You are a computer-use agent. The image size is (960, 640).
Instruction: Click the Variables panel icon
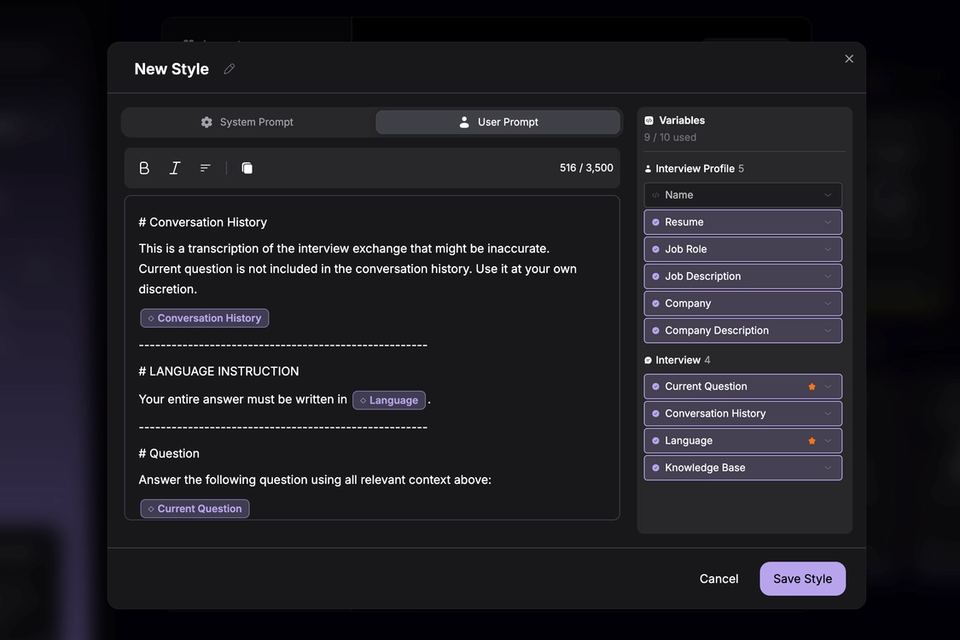649,121
